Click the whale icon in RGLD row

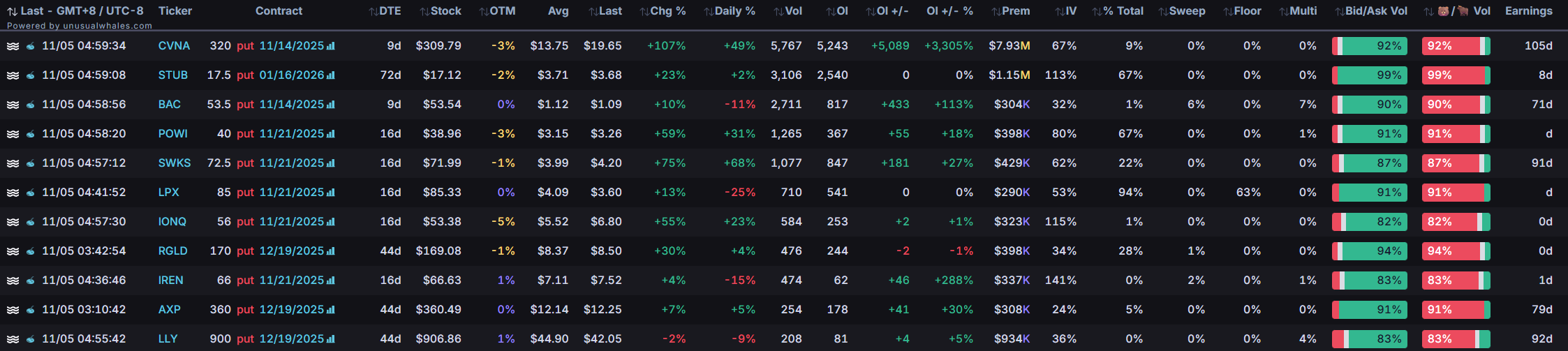click(31, 251)
